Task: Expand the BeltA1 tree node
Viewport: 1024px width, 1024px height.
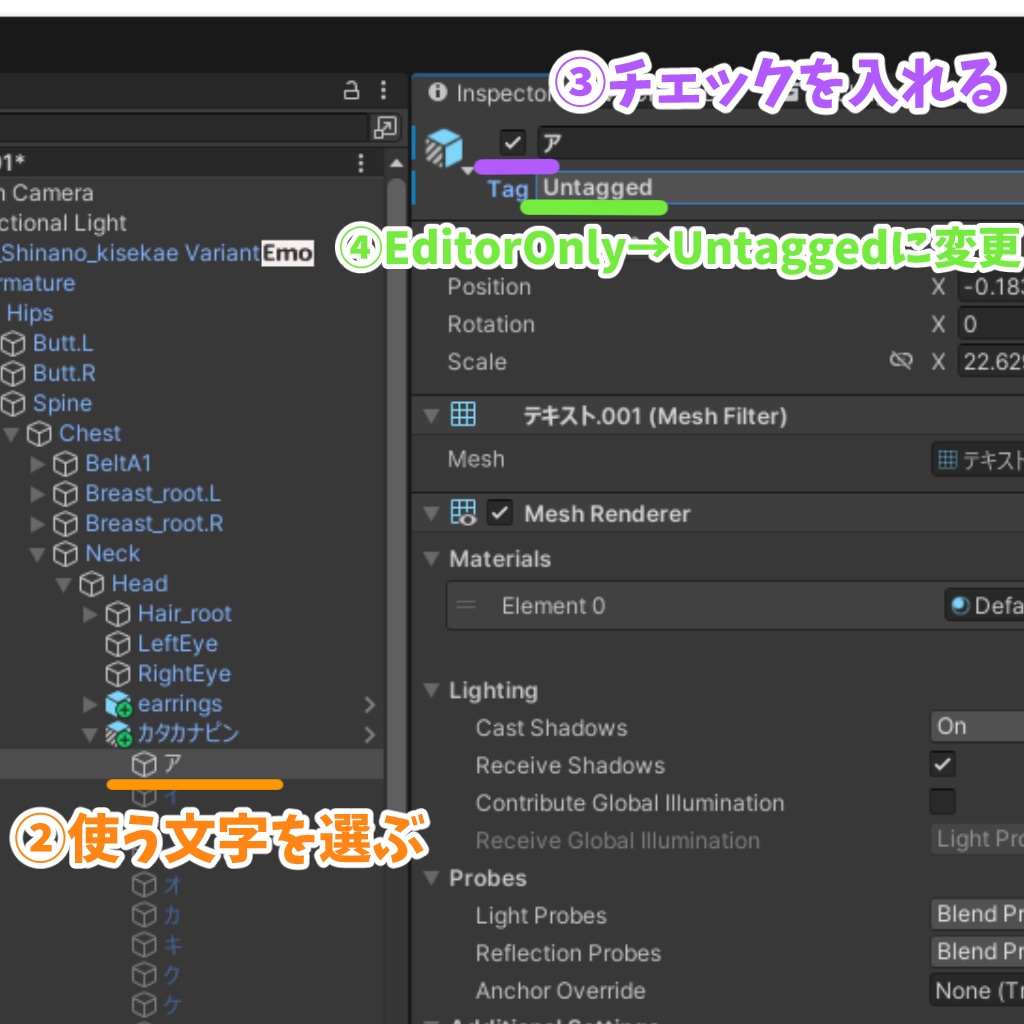Action: click(x=38, y=464)
